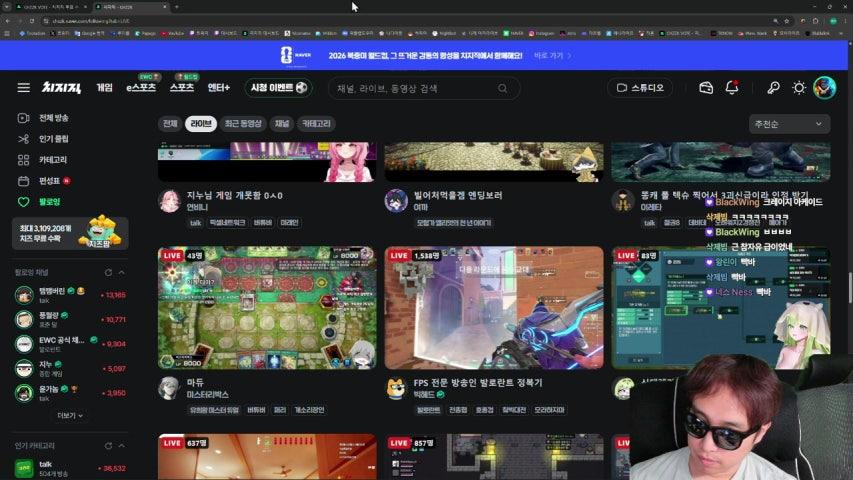Click the 버튜버 tag under 마듀
This screenshot has width=853, height=480.
[x=256, y=410]
